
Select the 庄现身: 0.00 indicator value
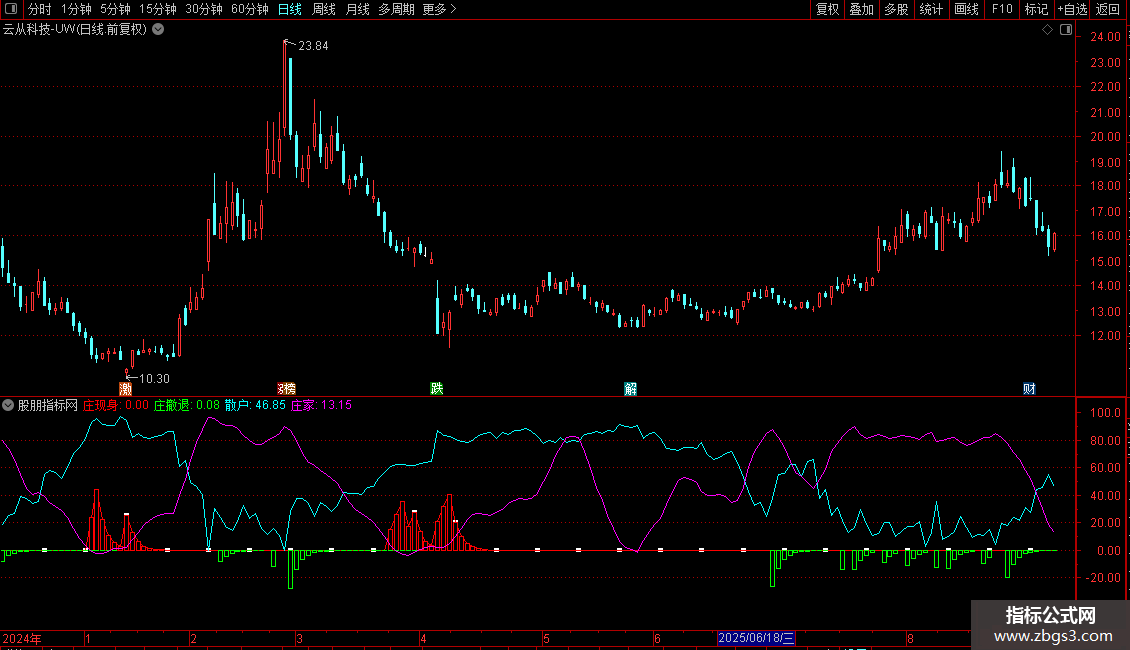click(116, 405)
